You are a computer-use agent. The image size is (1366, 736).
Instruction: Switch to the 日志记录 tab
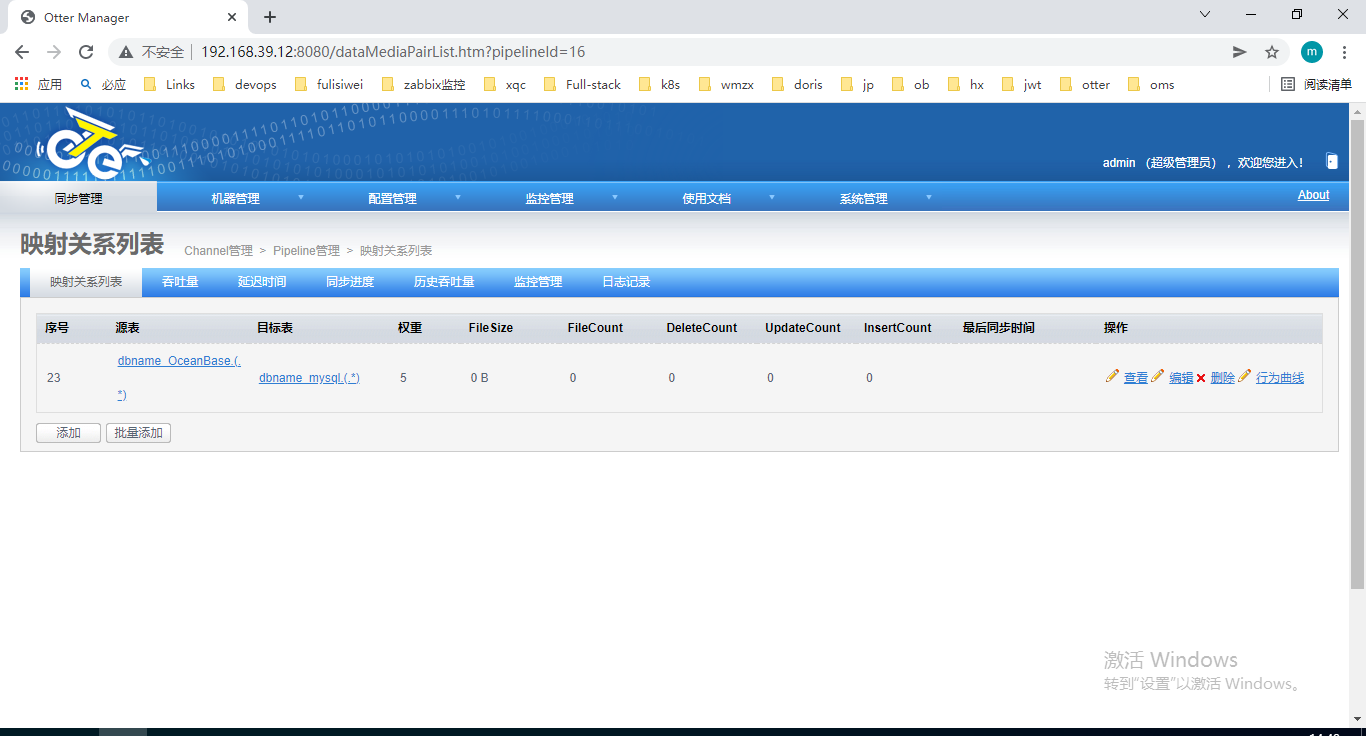626,282
